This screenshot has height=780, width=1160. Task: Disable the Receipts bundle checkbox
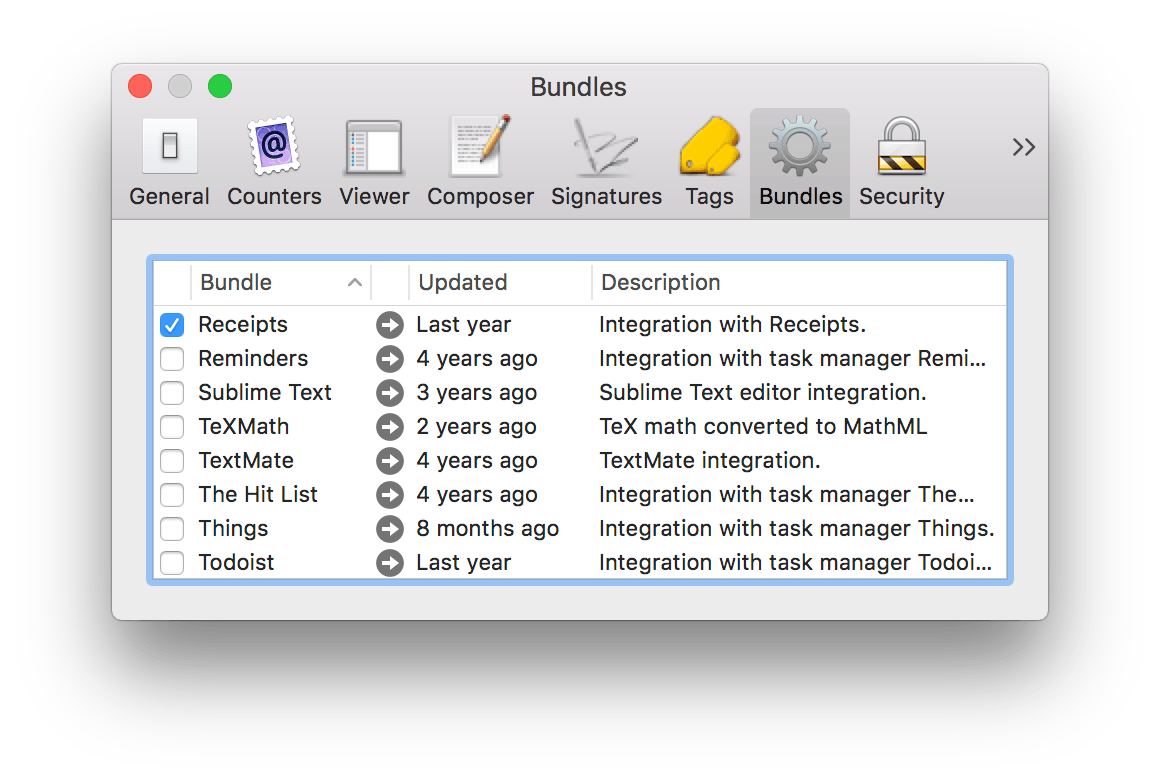coord(171,324)
